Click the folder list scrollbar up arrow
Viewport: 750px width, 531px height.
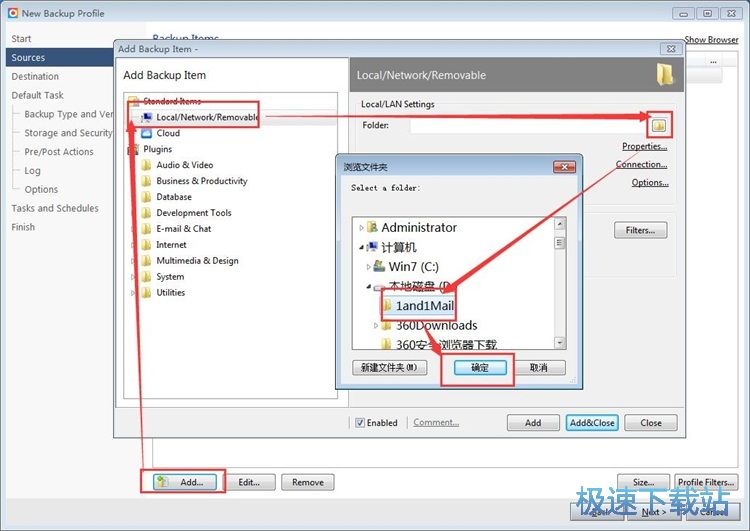(560, 224)
